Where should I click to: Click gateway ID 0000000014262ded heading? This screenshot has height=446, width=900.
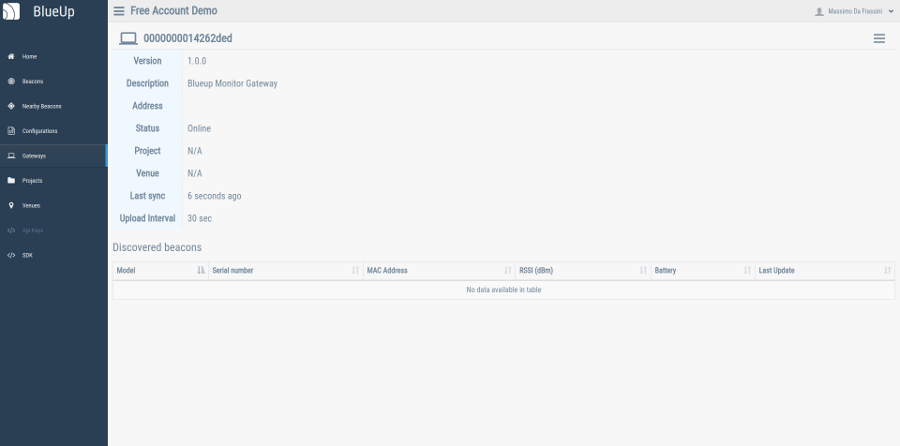[188, 38]
